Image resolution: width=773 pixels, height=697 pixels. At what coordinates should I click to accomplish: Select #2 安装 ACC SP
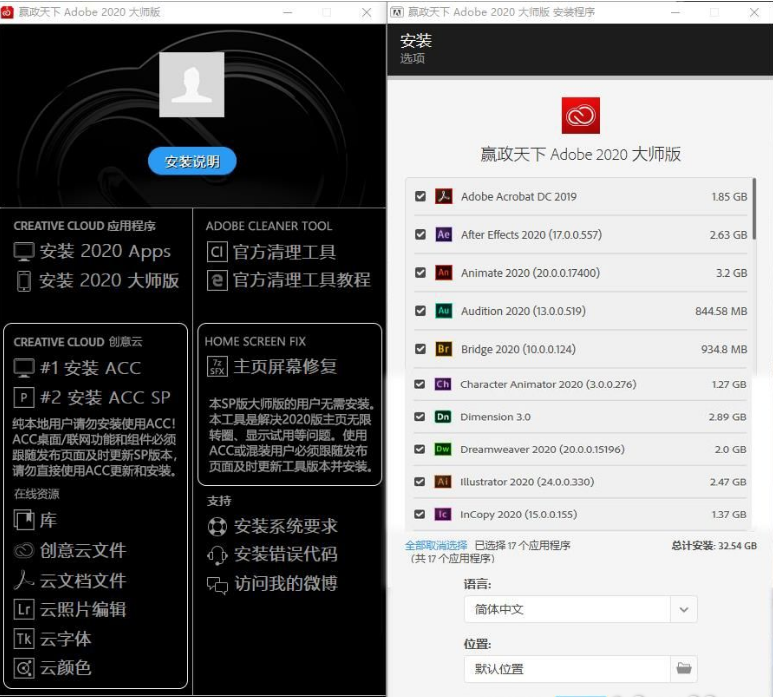click(x=105, y=397)
